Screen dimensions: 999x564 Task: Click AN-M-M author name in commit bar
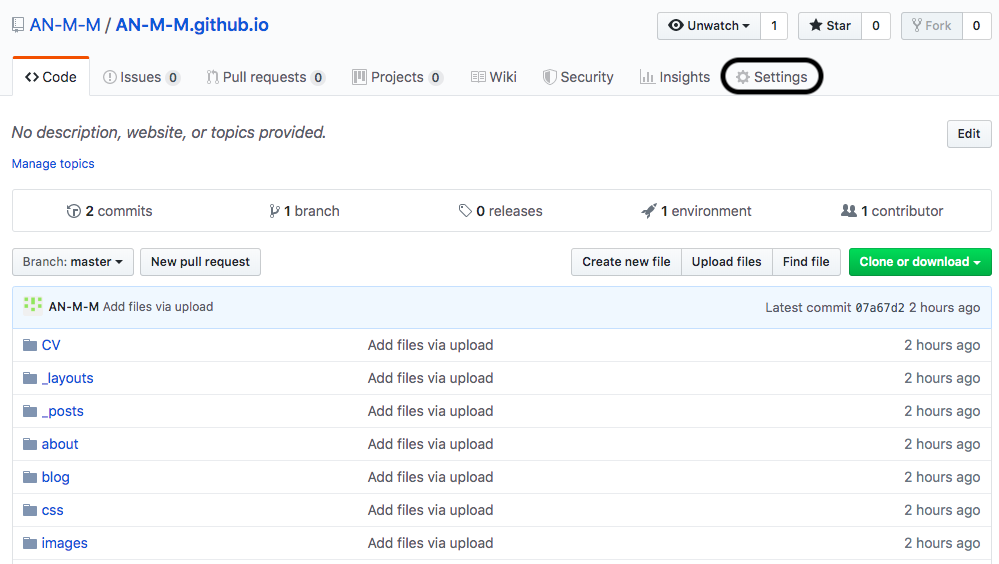pos(74,307)
